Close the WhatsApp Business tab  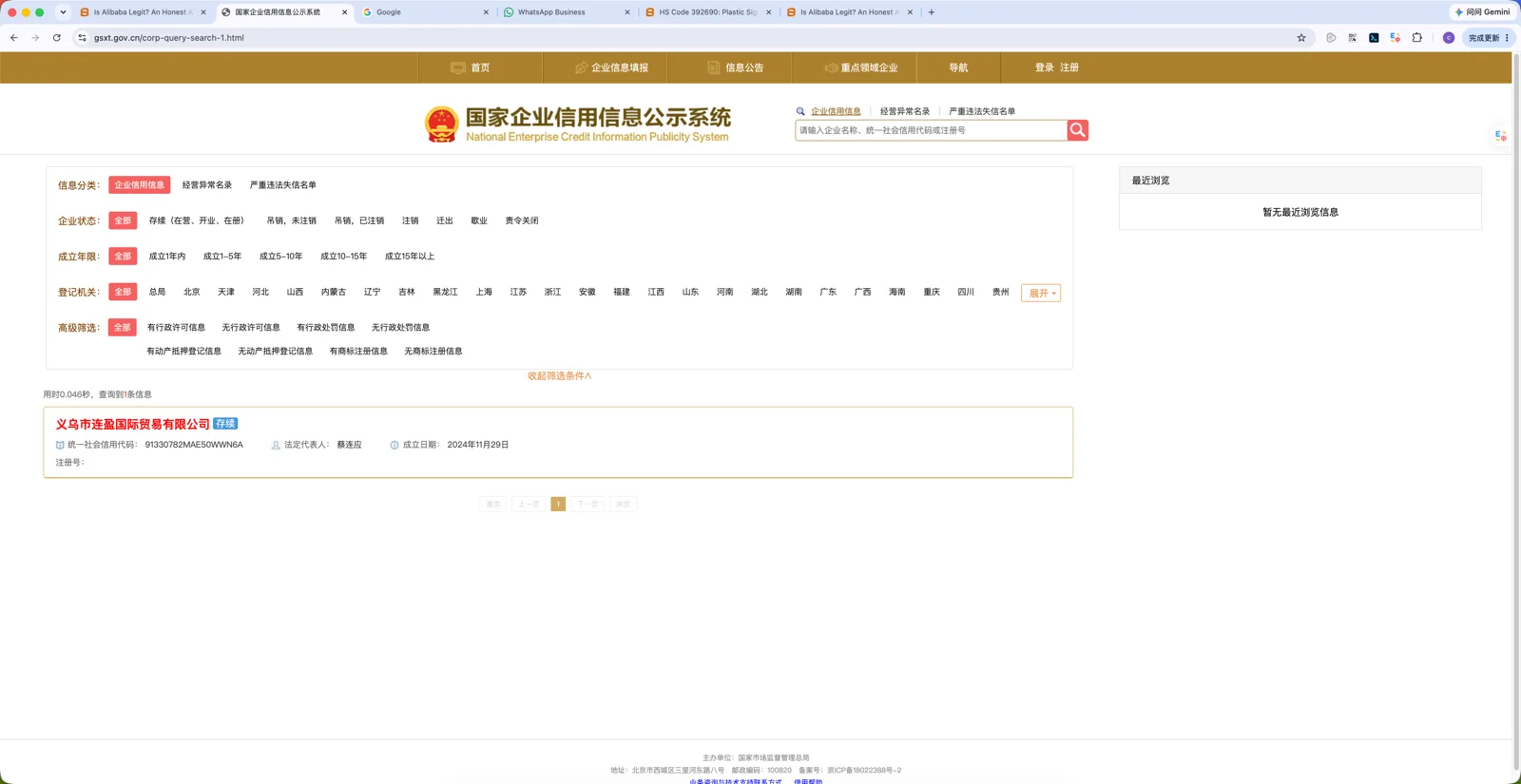[627, 12]
